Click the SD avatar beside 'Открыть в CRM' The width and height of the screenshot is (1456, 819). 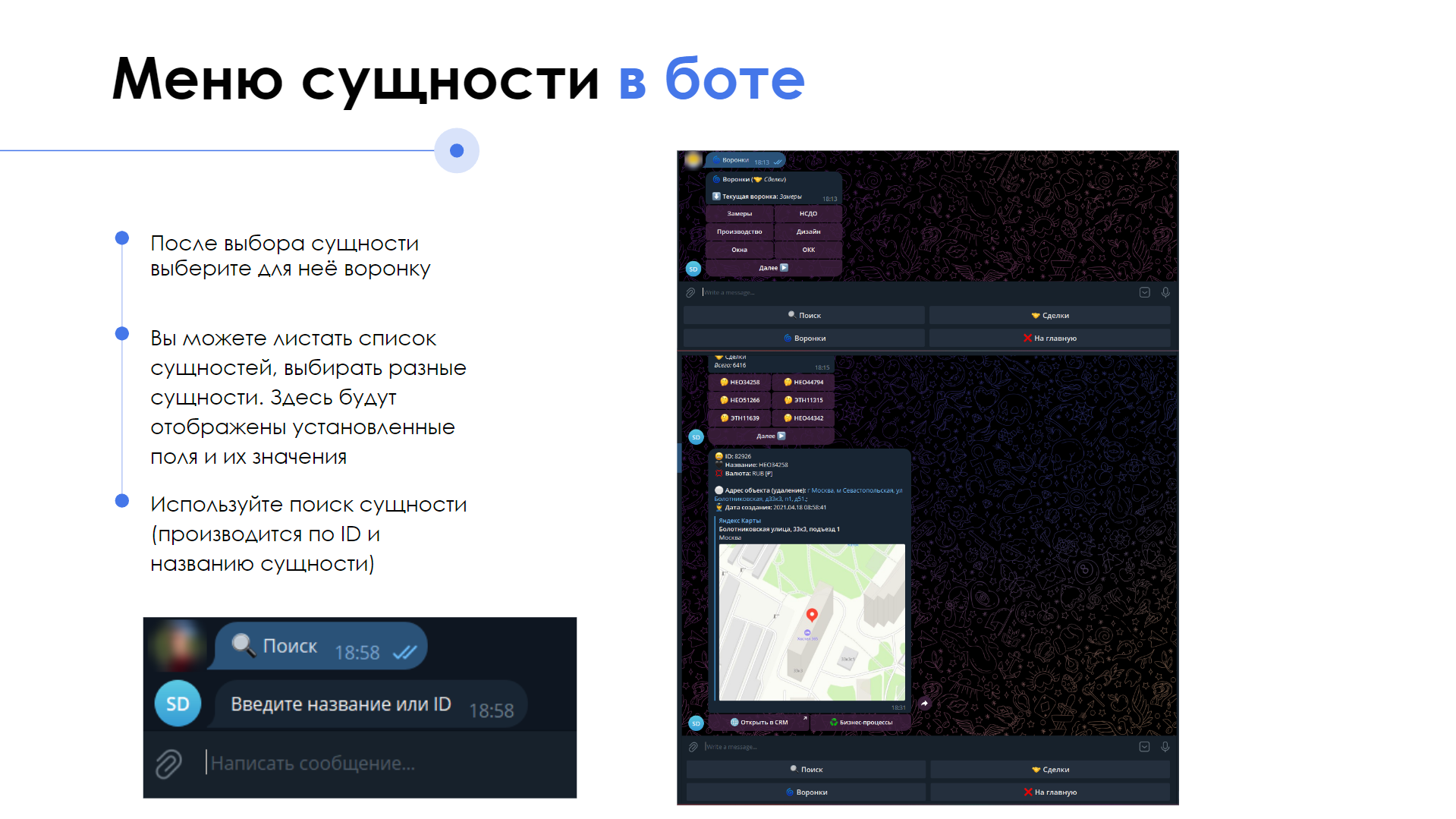pos(696,723)
